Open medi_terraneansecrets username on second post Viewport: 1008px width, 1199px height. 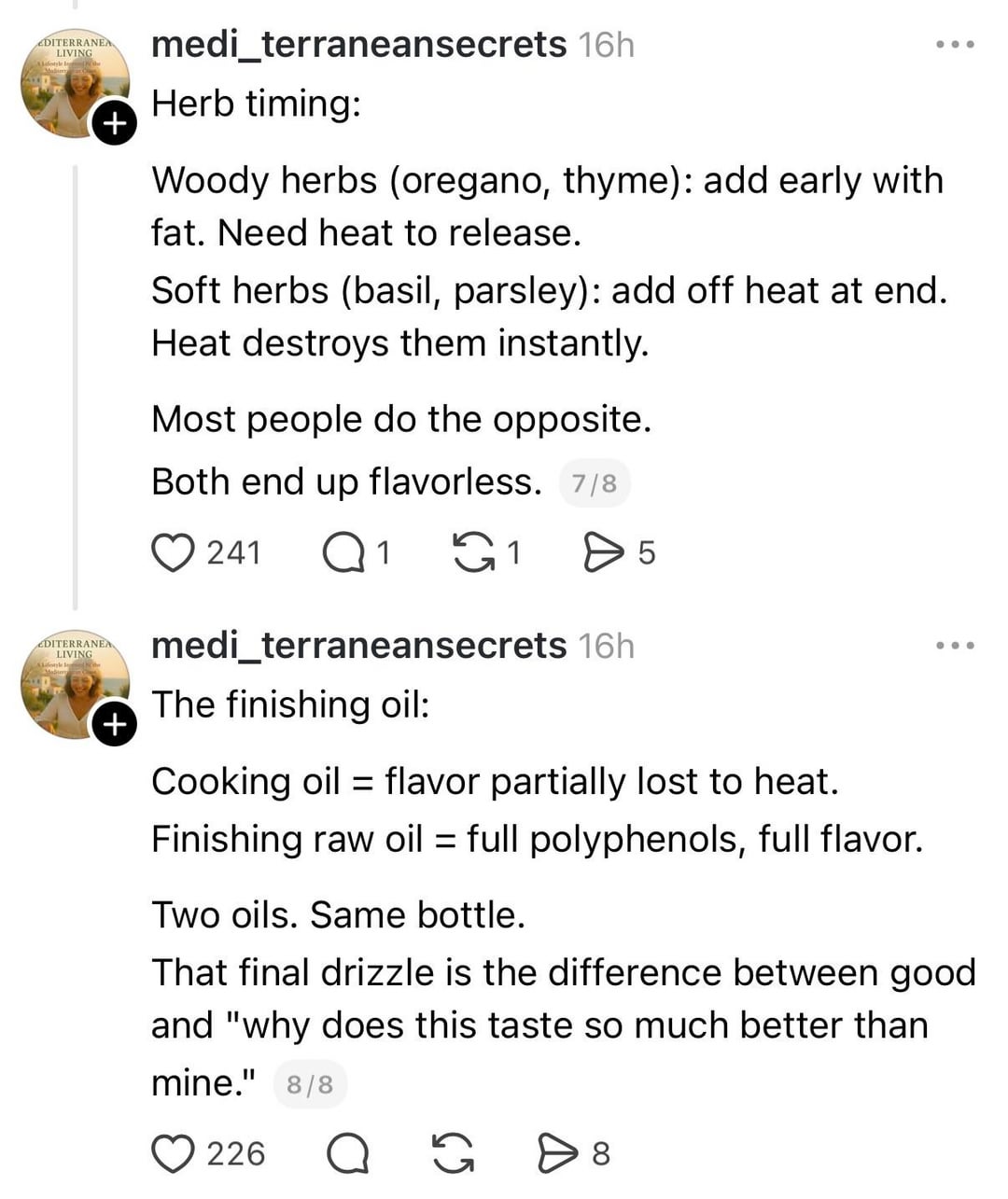pyautogui.click(x=358, y=645)
